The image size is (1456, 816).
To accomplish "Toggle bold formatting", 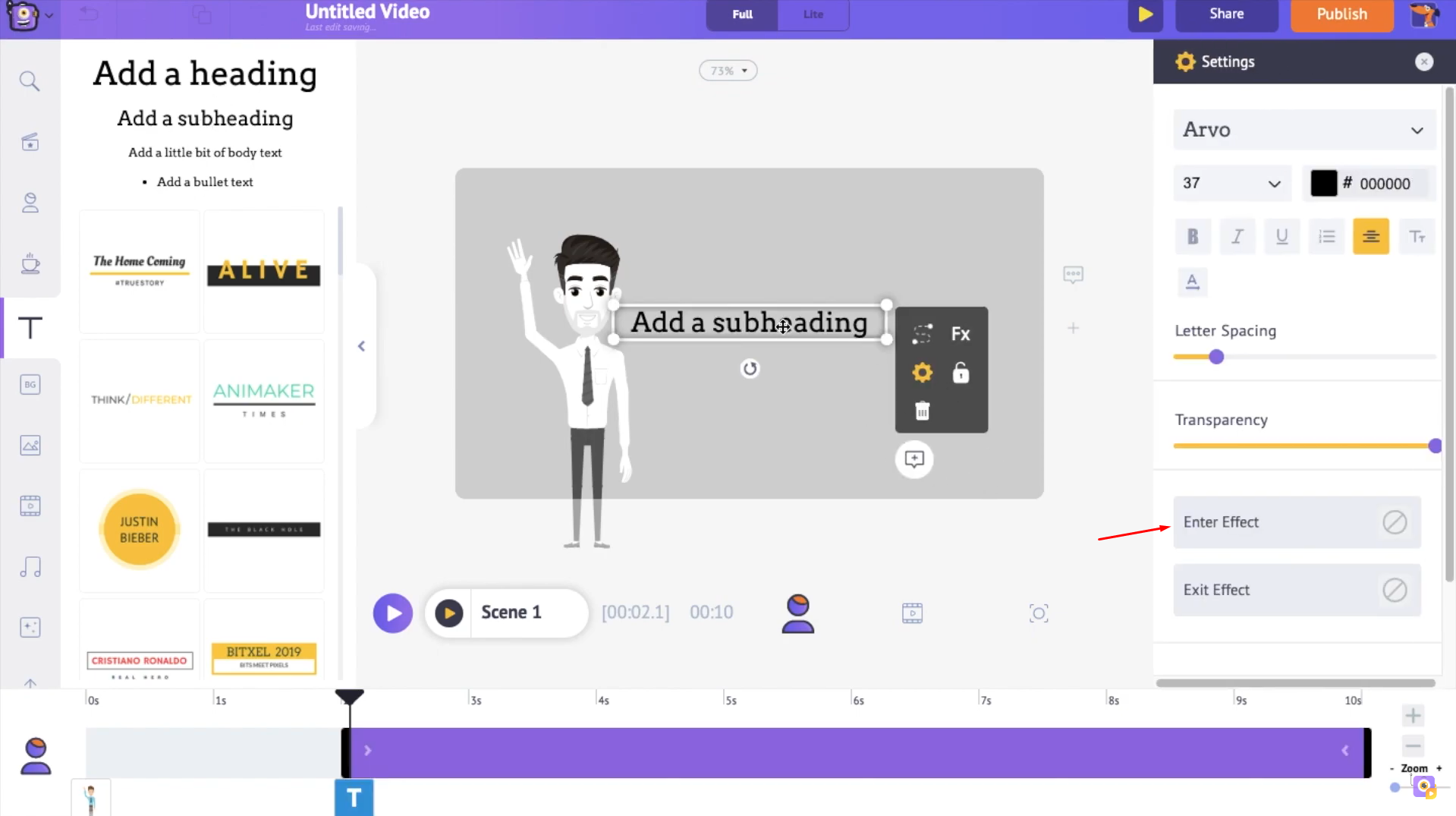I will click(1192, 236).
